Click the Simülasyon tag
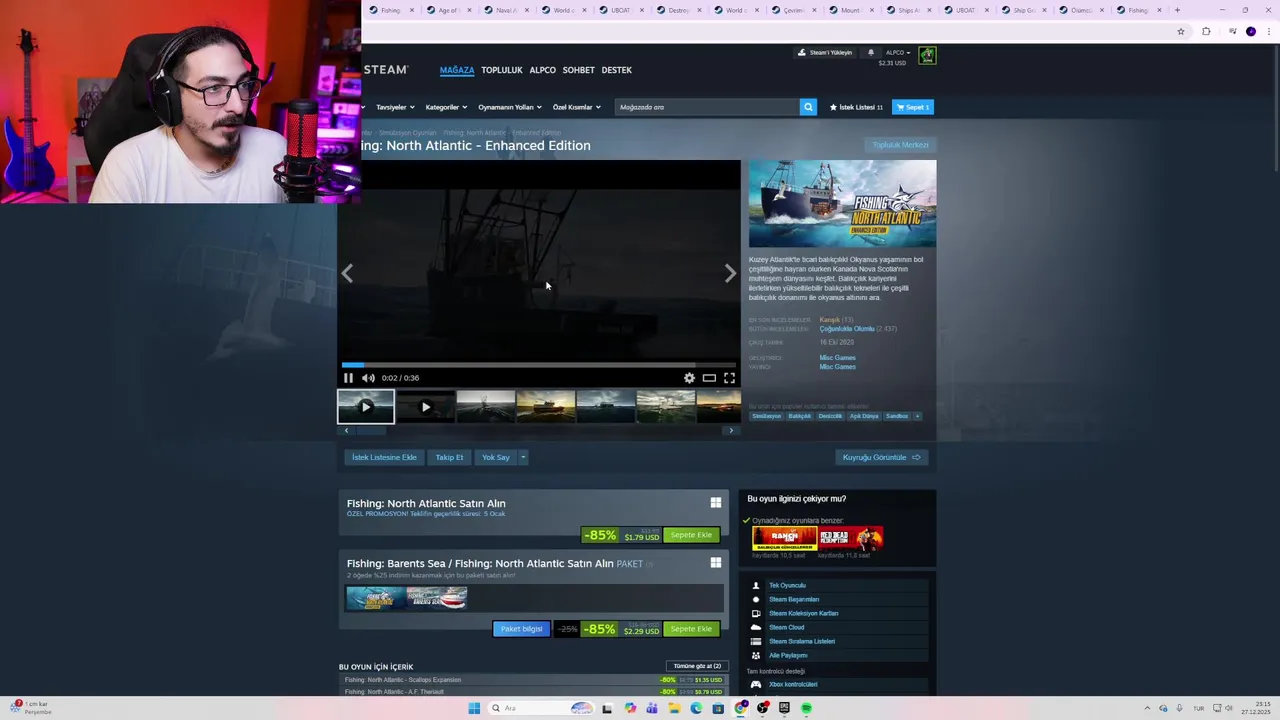The image size is (1280, 720). click(767, 416)
